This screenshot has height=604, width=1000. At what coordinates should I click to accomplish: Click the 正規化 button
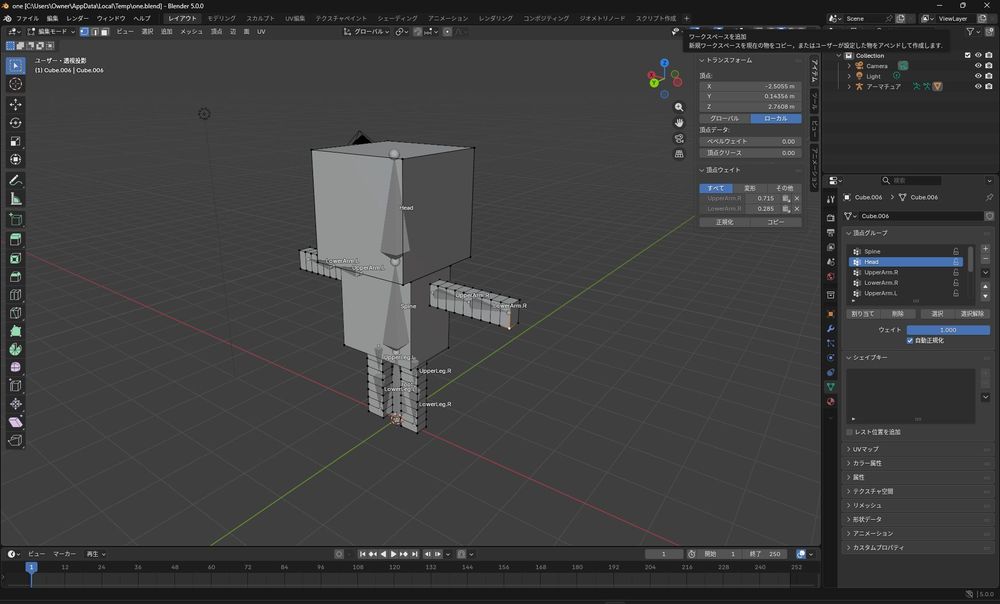[x=724, y=222]
